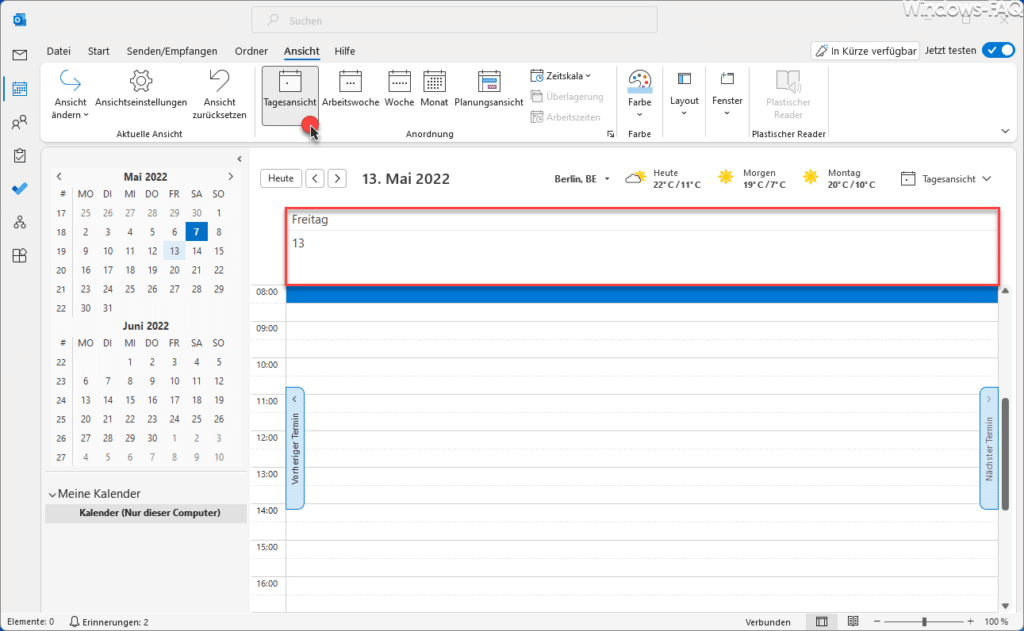The height and width of the screenshot is (631, 1024).
Task: Select May 13 in mini calendar
Action: pyautogui.click(x=174, y=251)
